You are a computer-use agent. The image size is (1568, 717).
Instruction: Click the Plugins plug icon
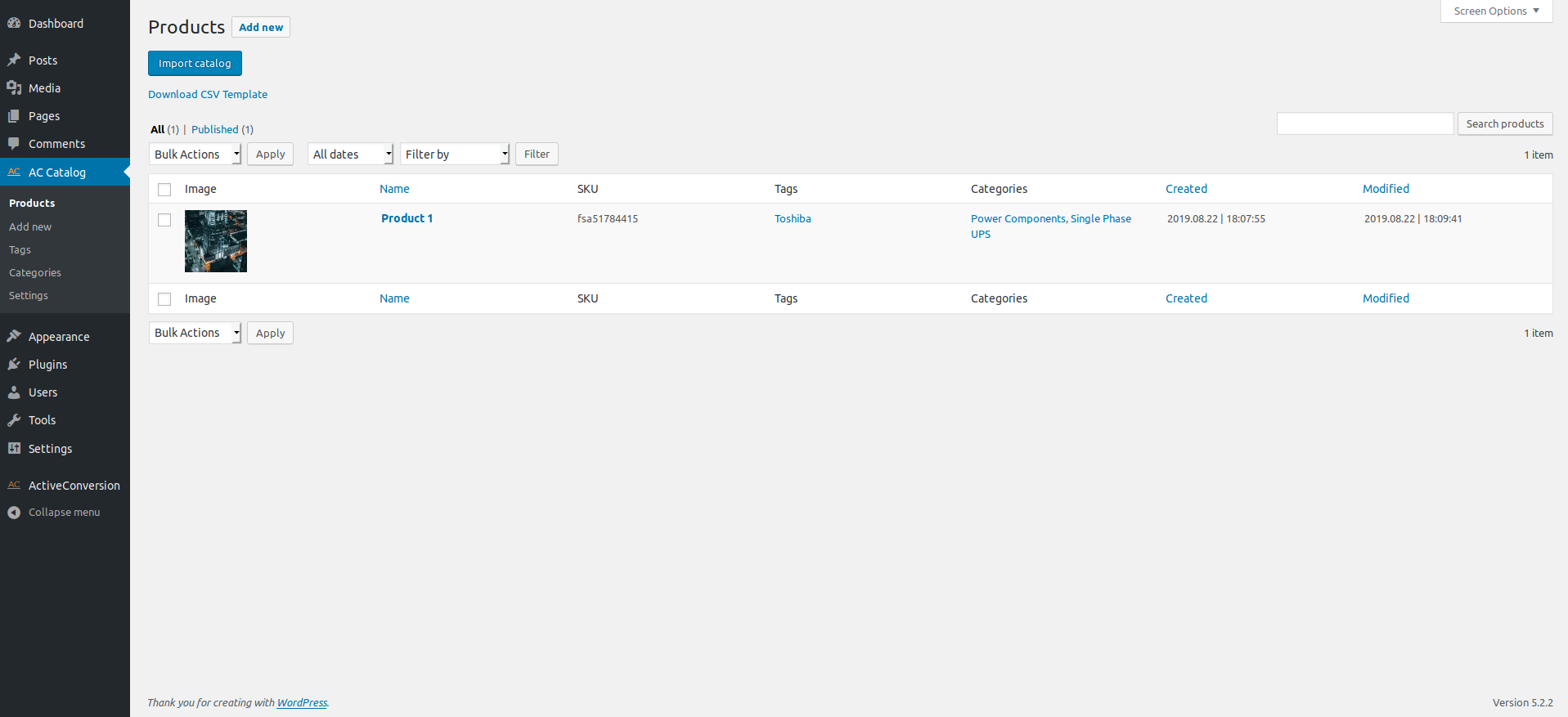(x=14, y=364)
